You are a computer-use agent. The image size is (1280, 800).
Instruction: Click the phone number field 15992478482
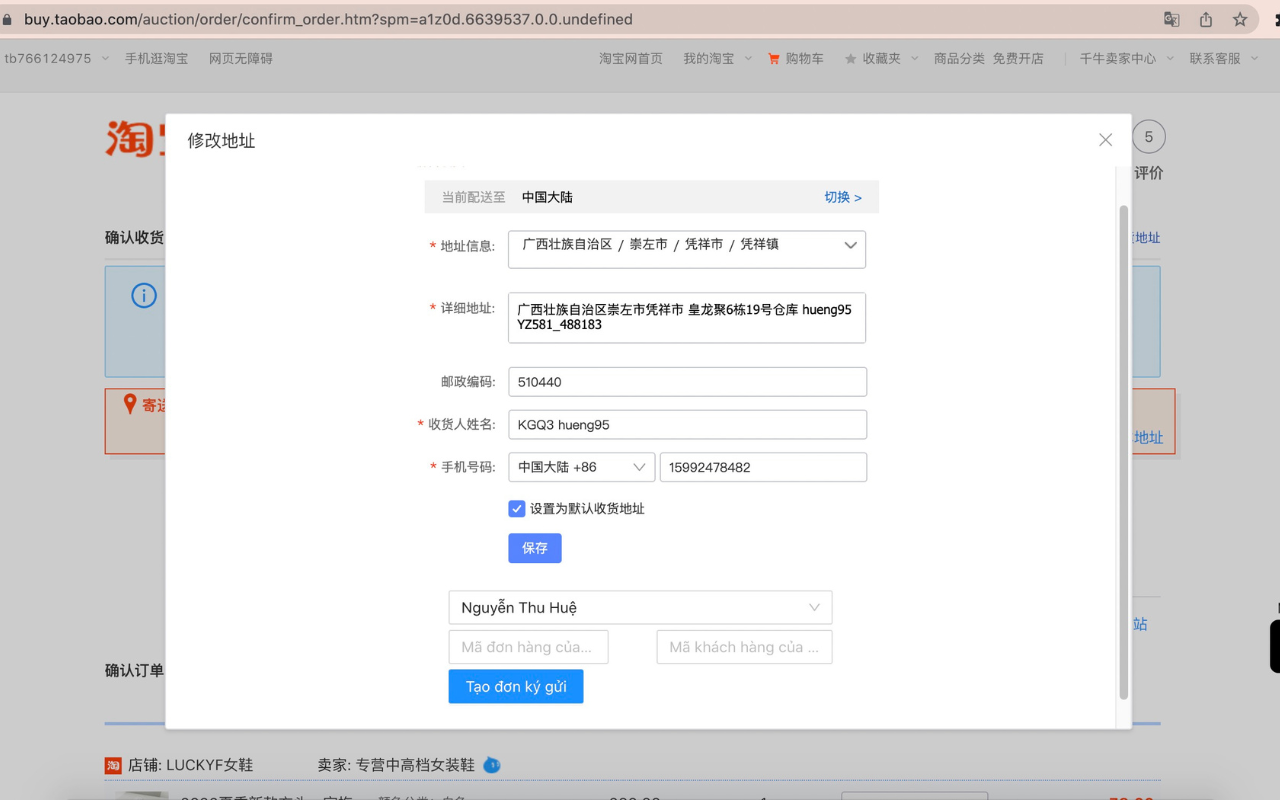coord(763,467)
